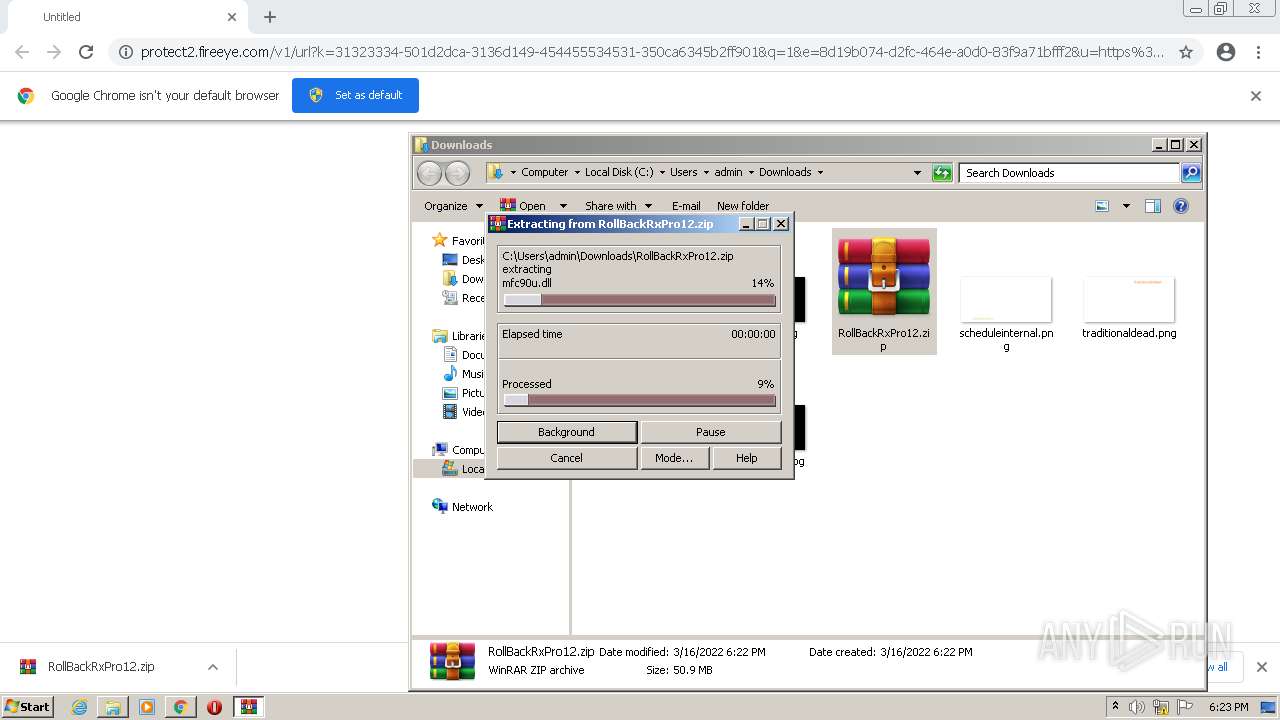
Task: Click Mode... button in extraction dialog
Action: pos(673,458)
